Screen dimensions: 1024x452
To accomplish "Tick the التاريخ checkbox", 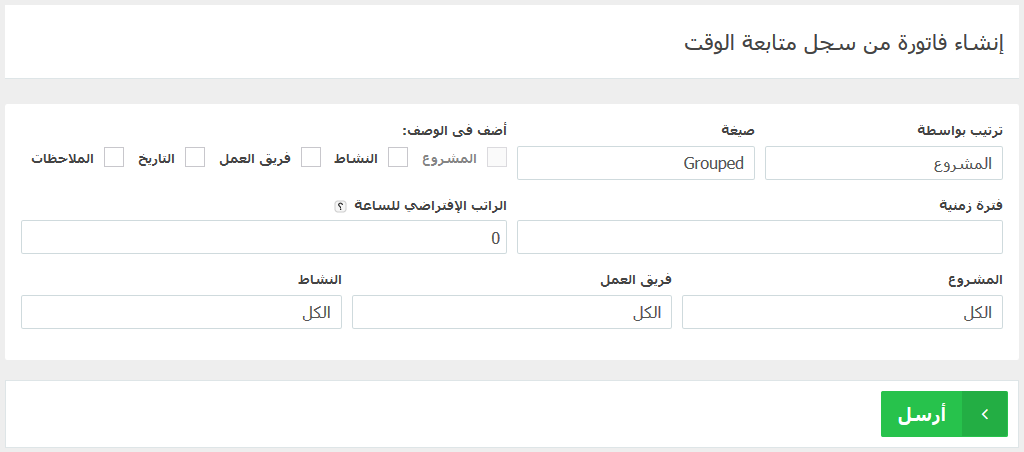I will [x=195, y=157].
